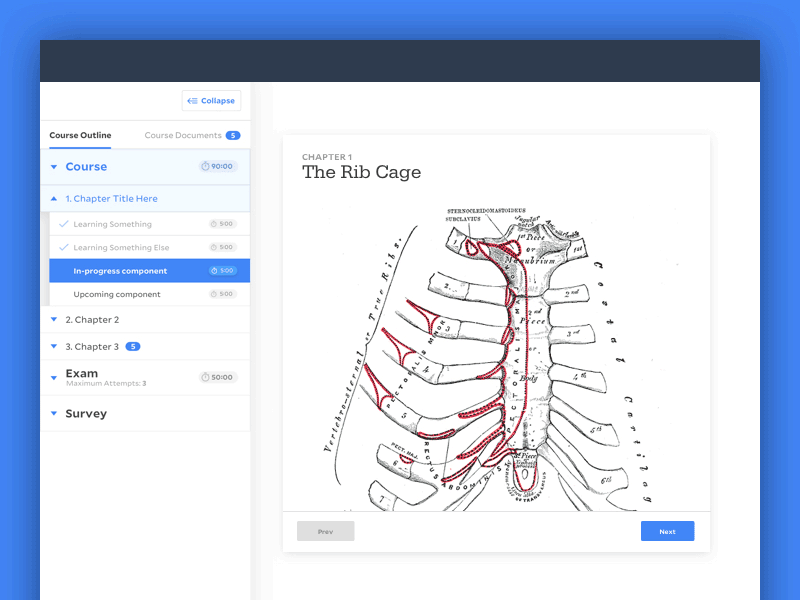Image resolution: width=800 pixels, height=600 pixels.
Task: Switch to the Course Documents tab
Action: pyautogui.click(x=182, y=135)
